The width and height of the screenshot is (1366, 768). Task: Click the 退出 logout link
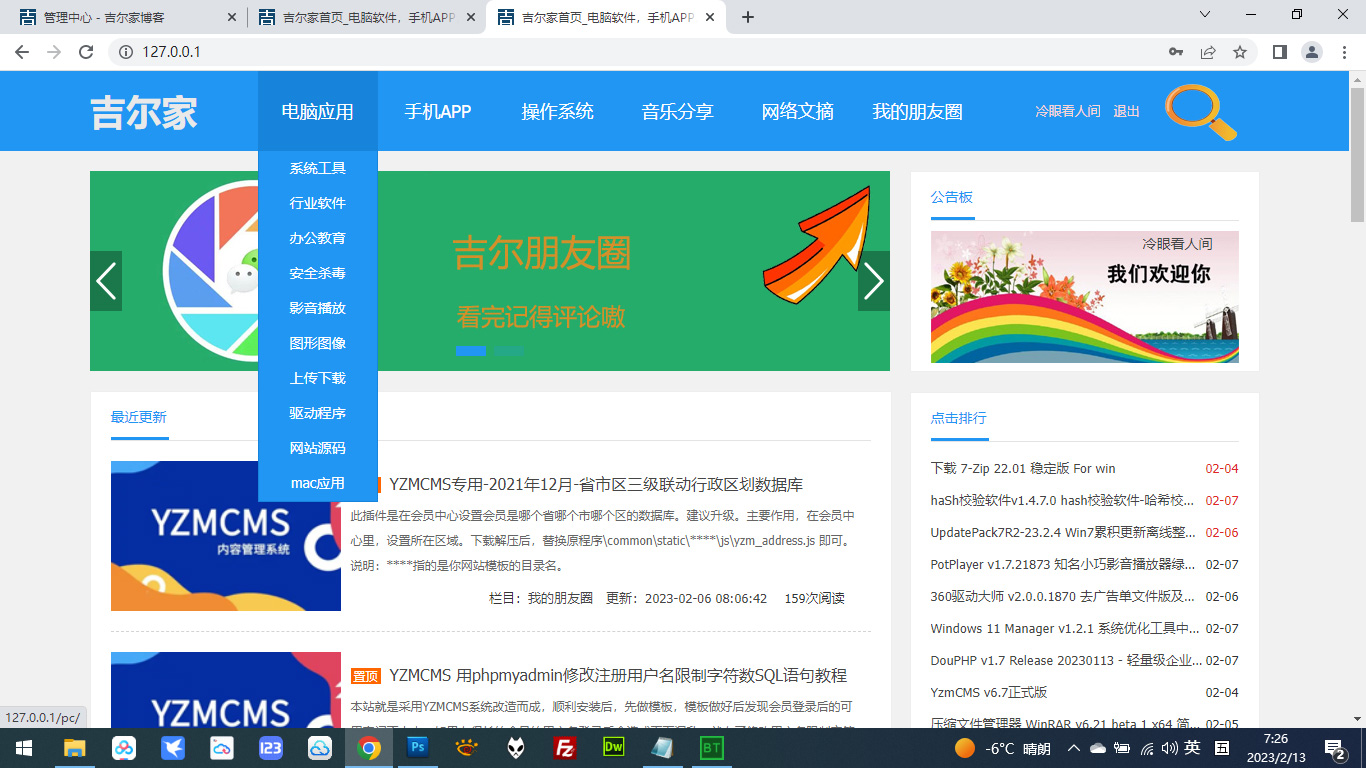coord(1126,111)
